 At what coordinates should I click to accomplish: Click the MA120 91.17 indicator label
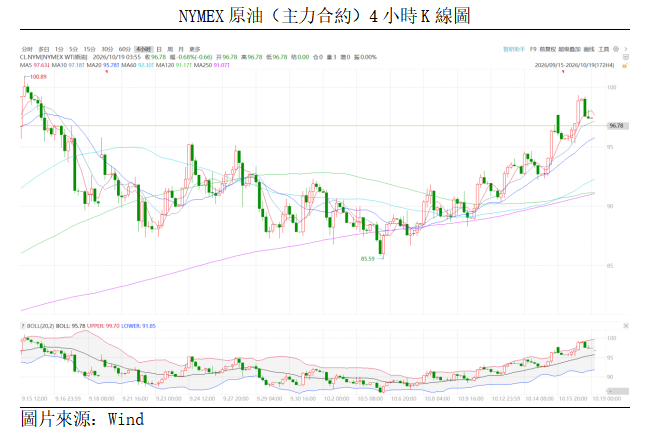point(174,65)
